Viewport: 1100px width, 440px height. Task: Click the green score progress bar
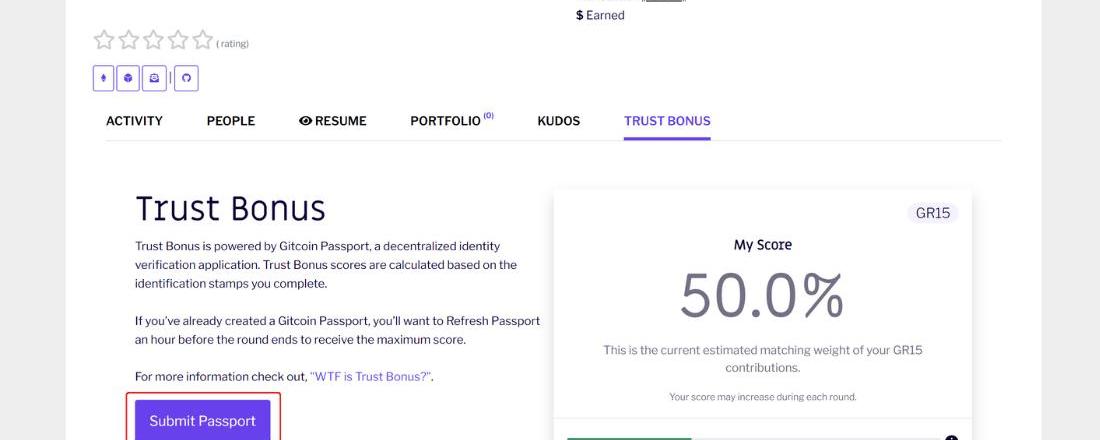click(x=629, y=439)
